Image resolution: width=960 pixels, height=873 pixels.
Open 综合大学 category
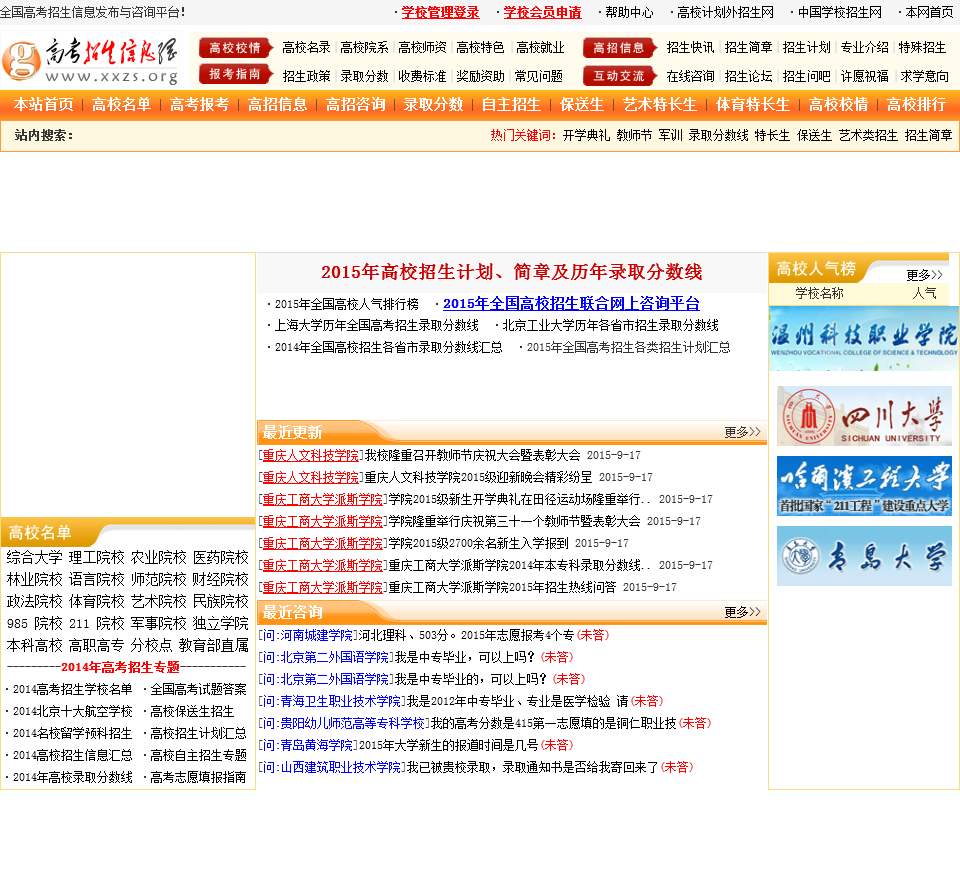[x=34, y=558]
